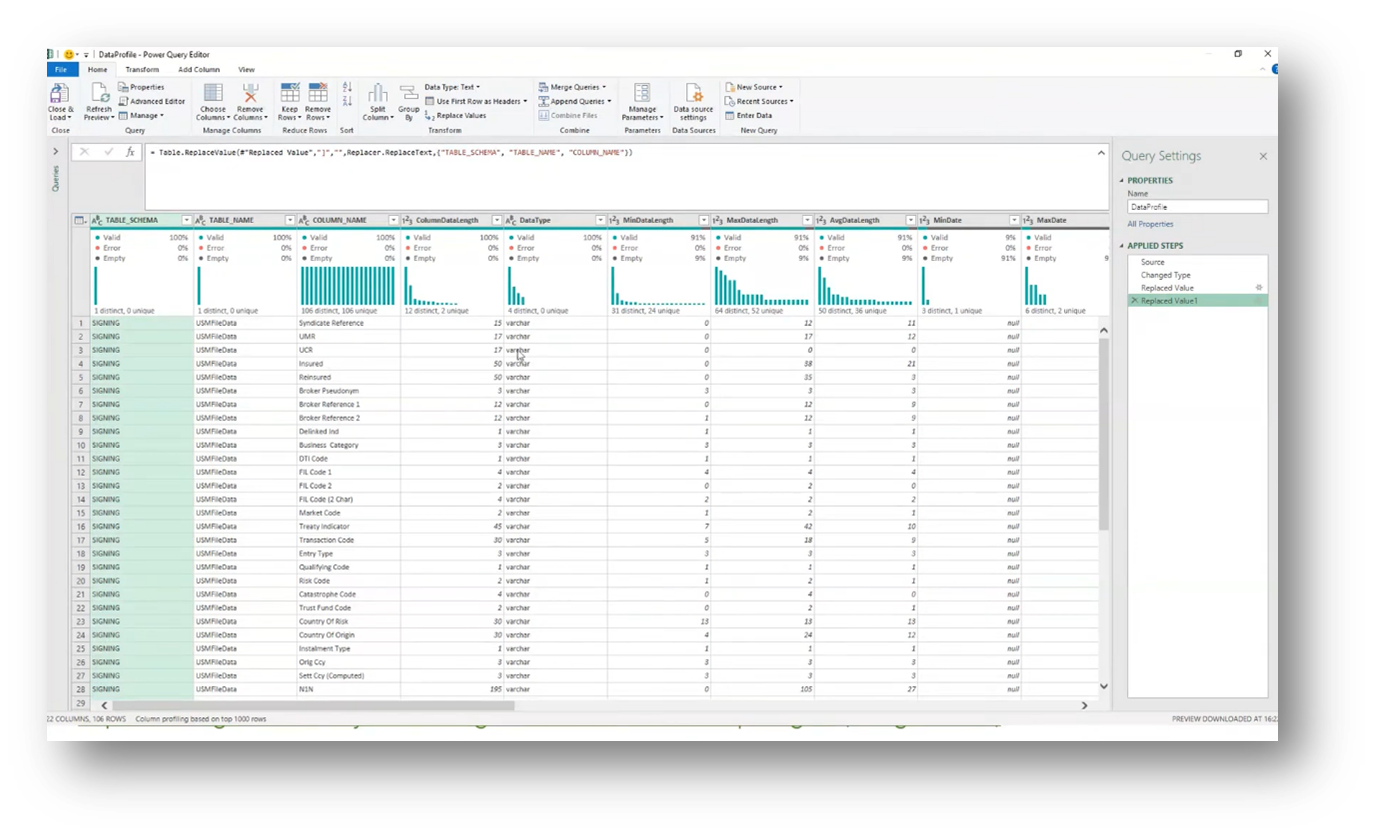1373x836 pixels.
Task: Collapse the formula bar with the up chevron
Action: 1101,152
